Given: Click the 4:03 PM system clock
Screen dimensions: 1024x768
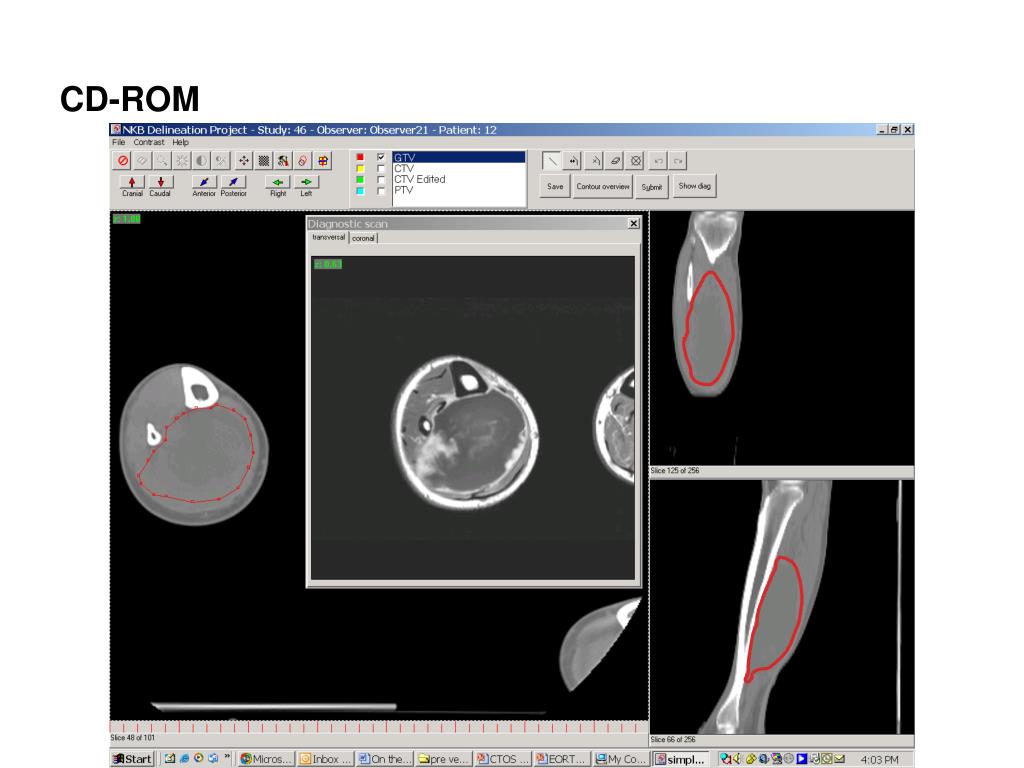Looking at the screenshot, I should point(879,760).
